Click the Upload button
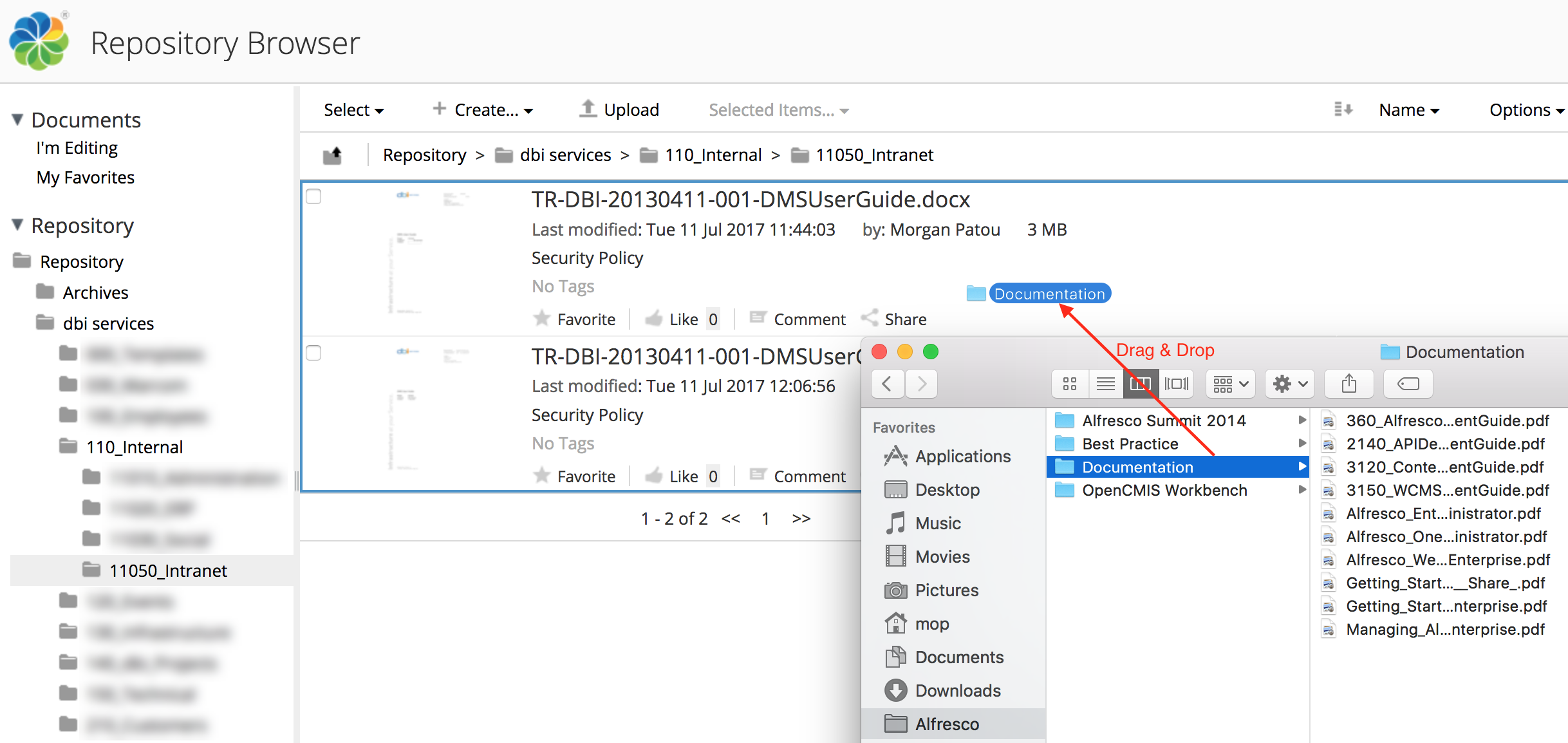This screenshot has width=1568, height=743. click(x=619, y=110)
